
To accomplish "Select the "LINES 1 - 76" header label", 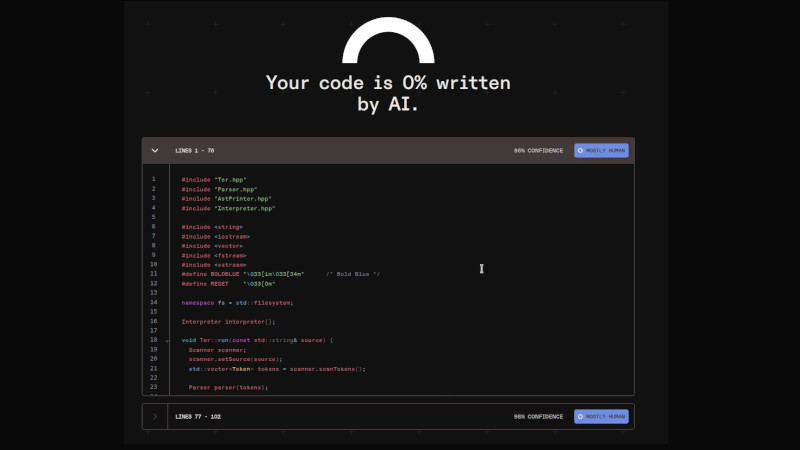I will coord(195,151).
